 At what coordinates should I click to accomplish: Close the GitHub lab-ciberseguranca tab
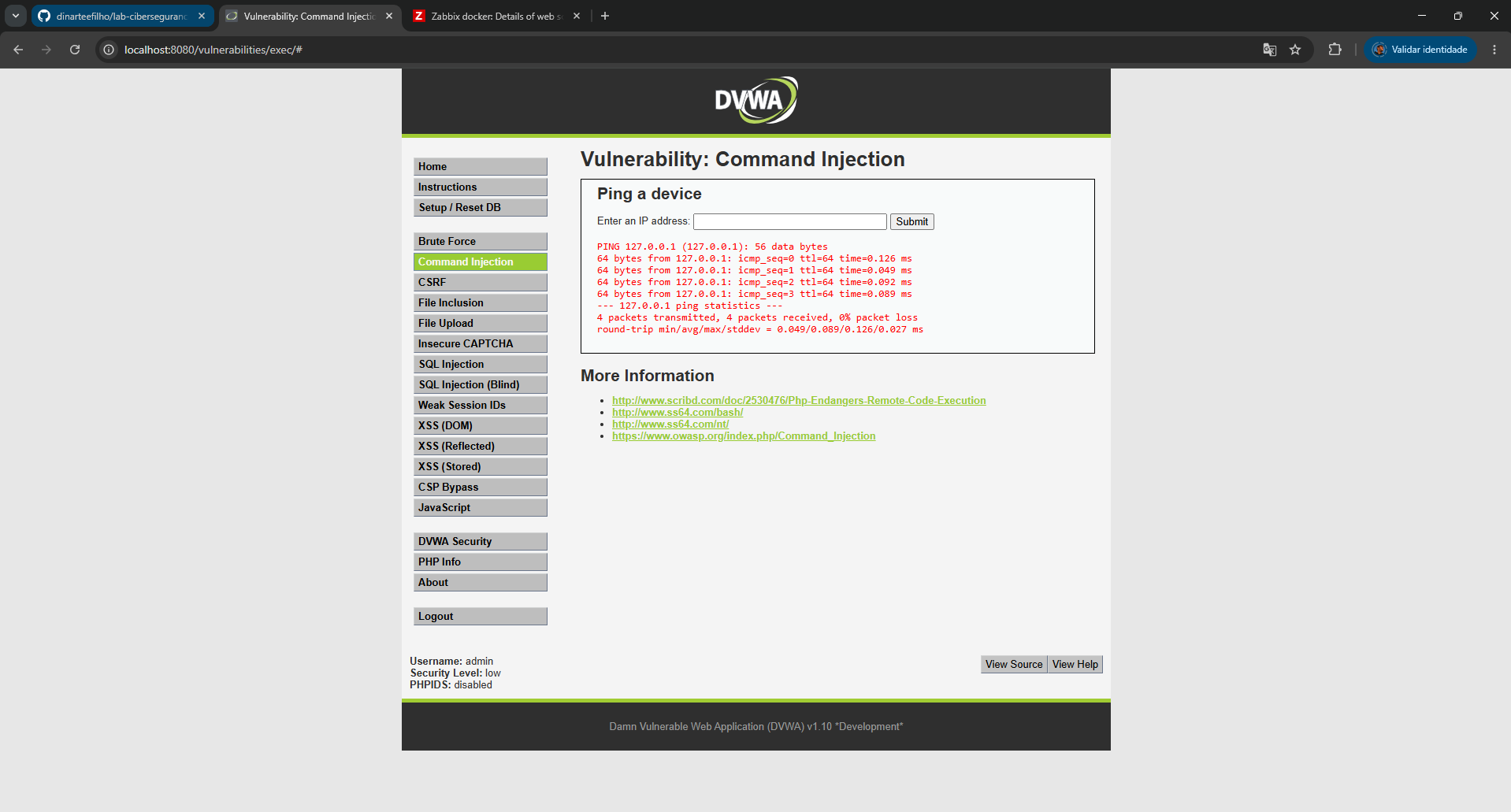coord(202,16)
